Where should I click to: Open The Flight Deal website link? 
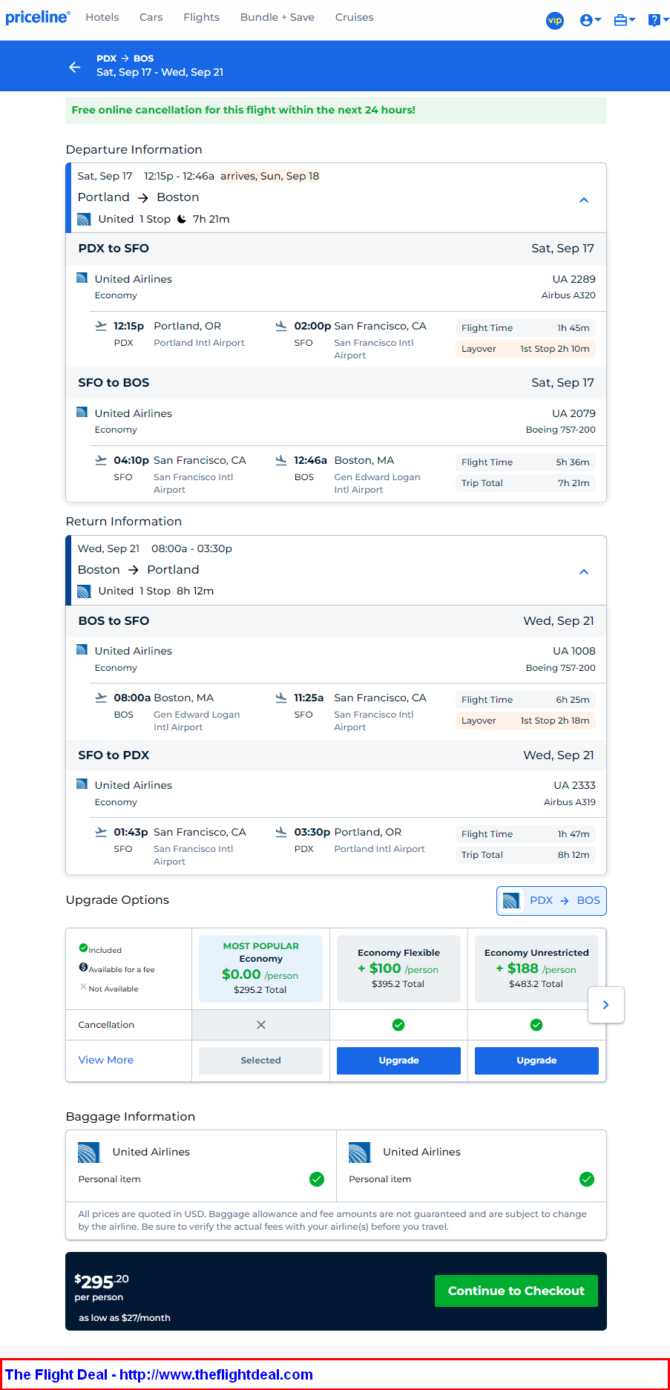tap(159, 1375)
